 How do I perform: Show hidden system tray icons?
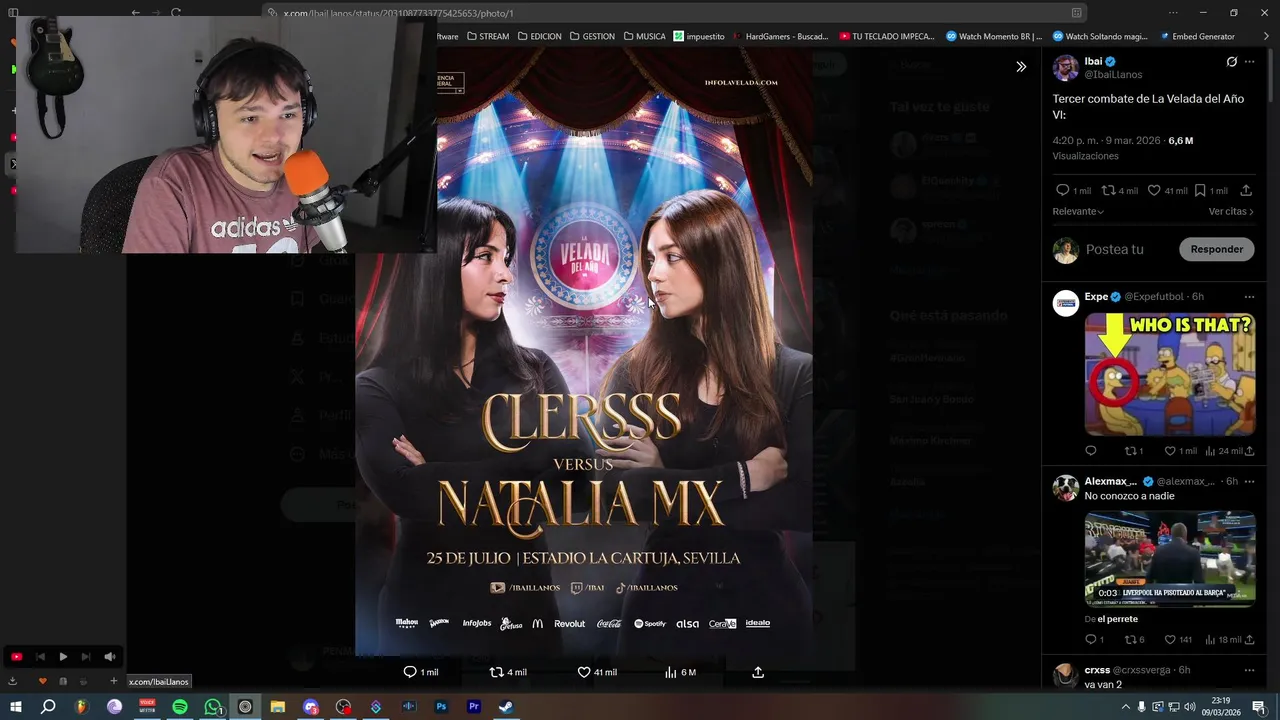(x=1126, y=707)
